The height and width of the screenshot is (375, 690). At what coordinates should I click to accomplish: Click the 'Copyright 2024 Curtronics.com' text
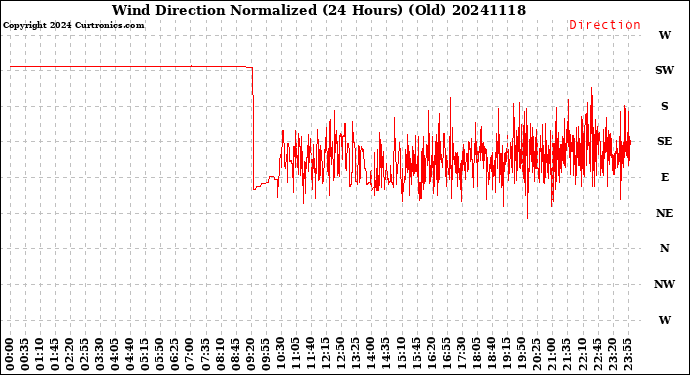[x=73, y=25]
